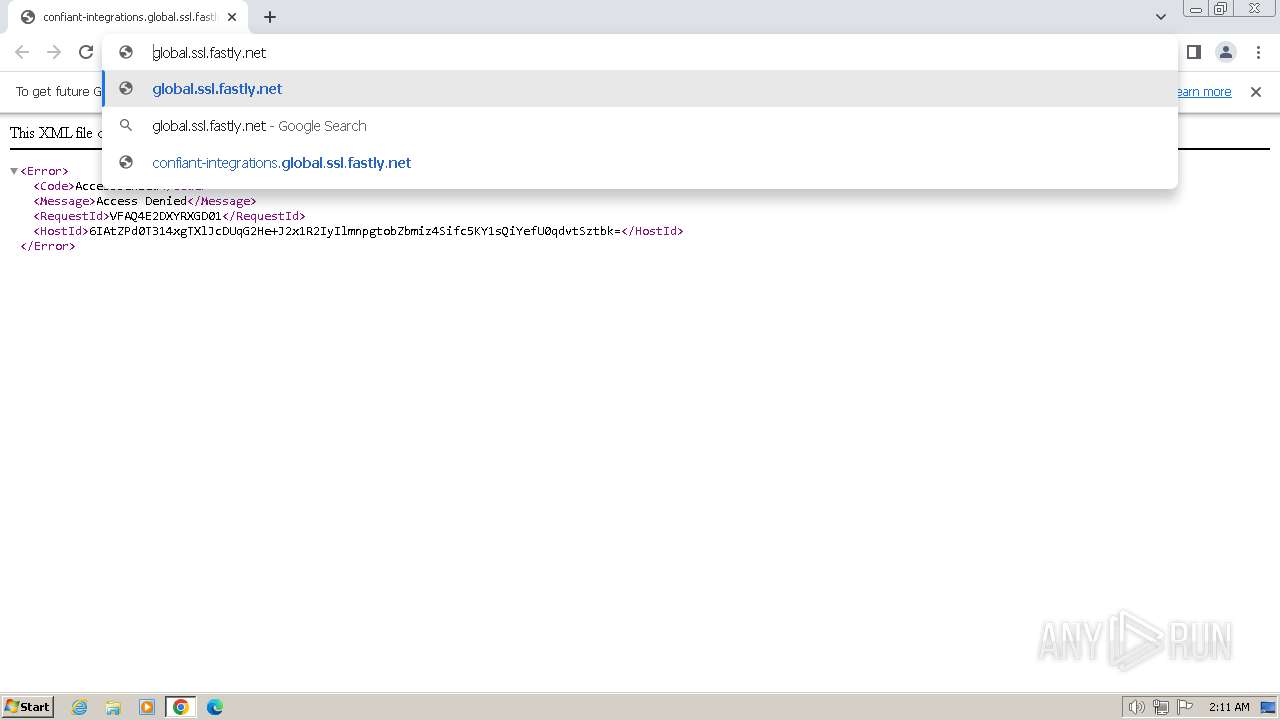Choose global.ssl.fastly.net autocomplete suggestion
Viewport: 1280px width, 720px height.
pyautogui.click(x=640, y=89)
